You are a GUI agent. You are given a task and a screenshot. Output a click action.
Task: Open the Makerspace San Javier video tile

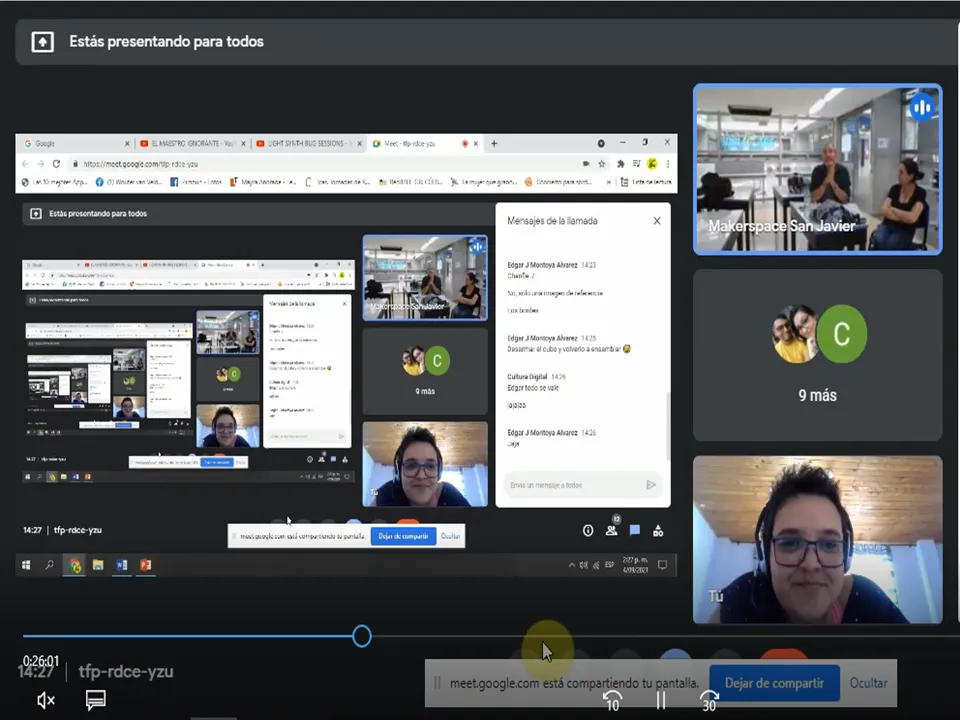pos(817,169)
